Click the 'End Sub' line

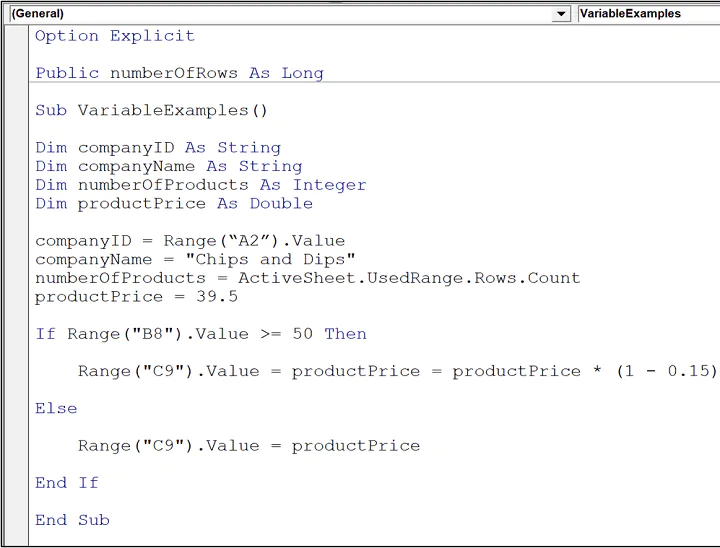tap(72, 520)
